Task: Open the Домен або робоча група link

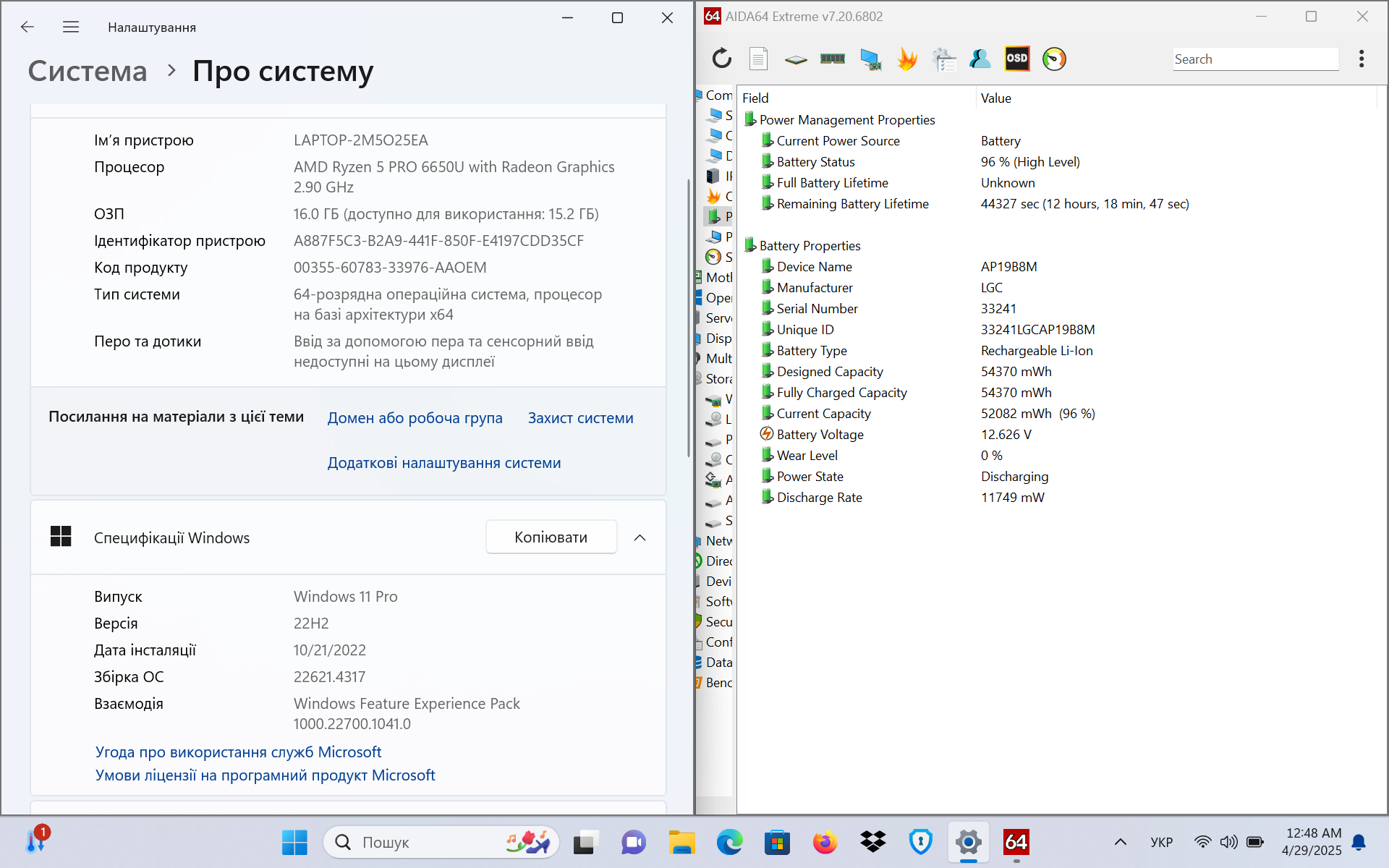Action: 415,418
